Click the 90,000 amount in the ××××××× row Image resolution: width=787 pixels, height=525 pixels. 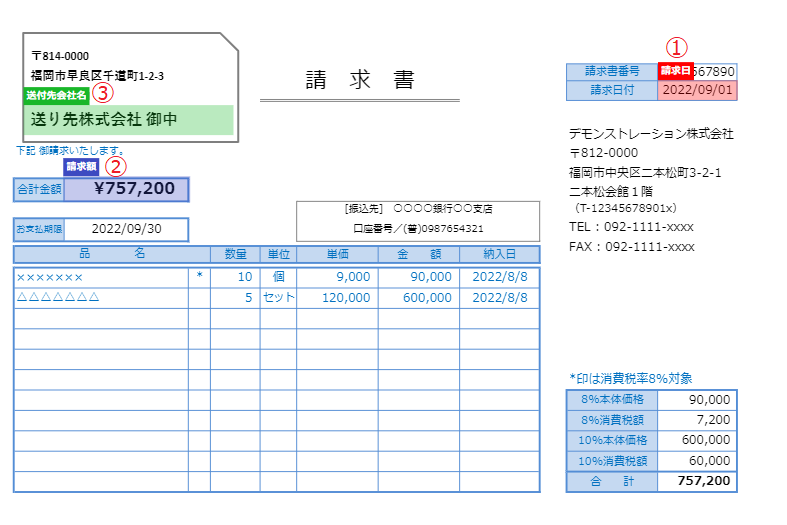coord(419,277)
